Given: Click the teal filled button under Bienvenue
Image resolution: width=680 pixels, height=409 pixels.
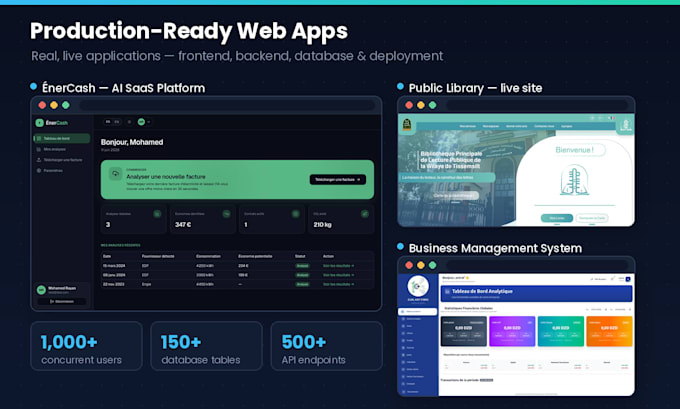Looking at the screenshot, I should tap(557, 218).
